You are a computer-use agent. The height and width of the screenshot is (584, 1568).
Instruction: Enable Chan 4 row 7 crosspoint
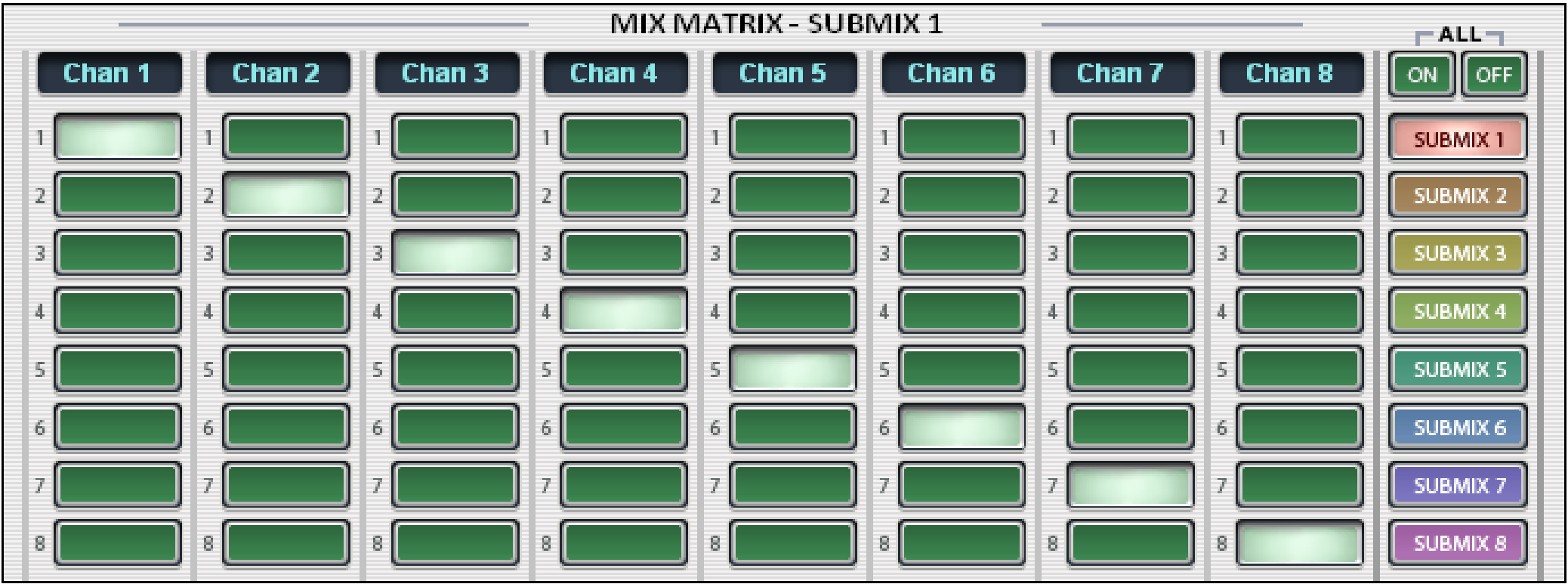click(x=624, y=485)
